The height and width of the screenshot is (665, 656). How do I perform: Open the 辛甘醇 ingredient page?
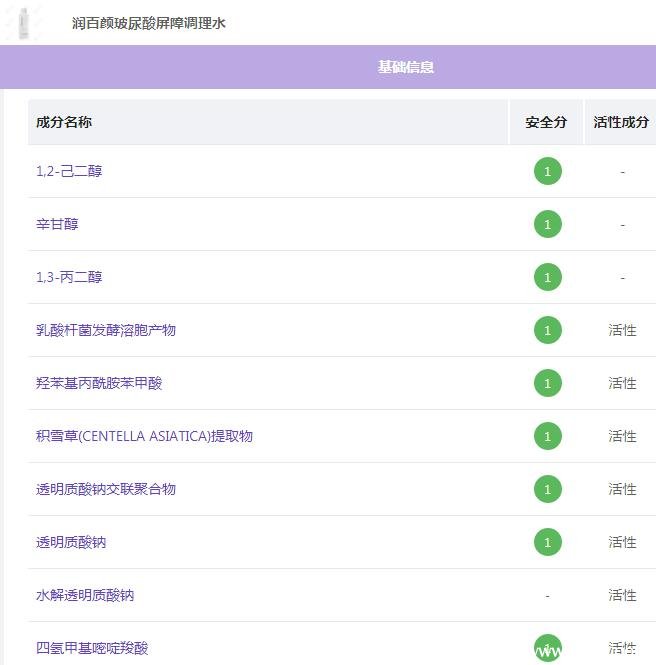tap(57, 224)
